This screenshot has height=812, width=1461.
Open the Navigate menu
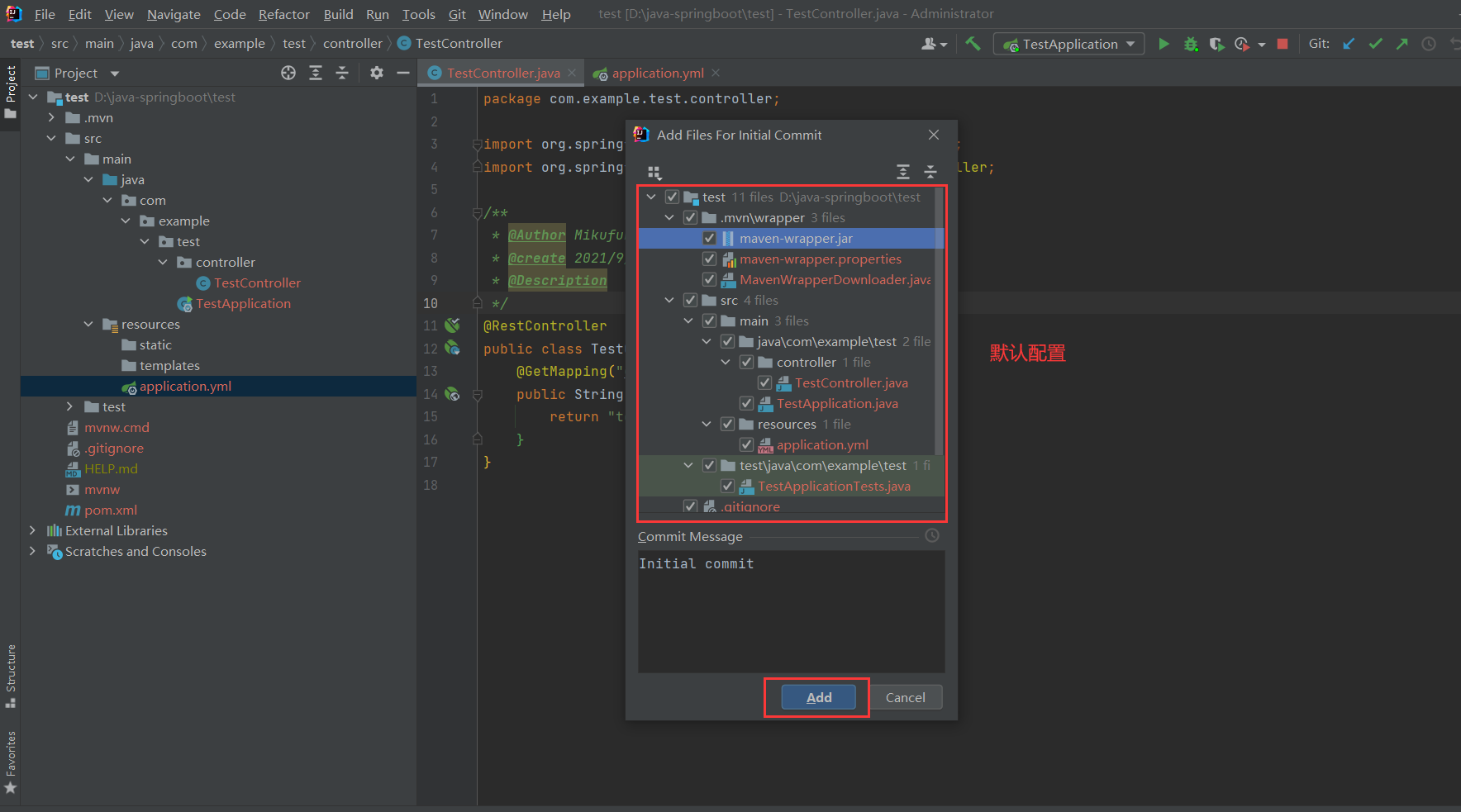174,14
